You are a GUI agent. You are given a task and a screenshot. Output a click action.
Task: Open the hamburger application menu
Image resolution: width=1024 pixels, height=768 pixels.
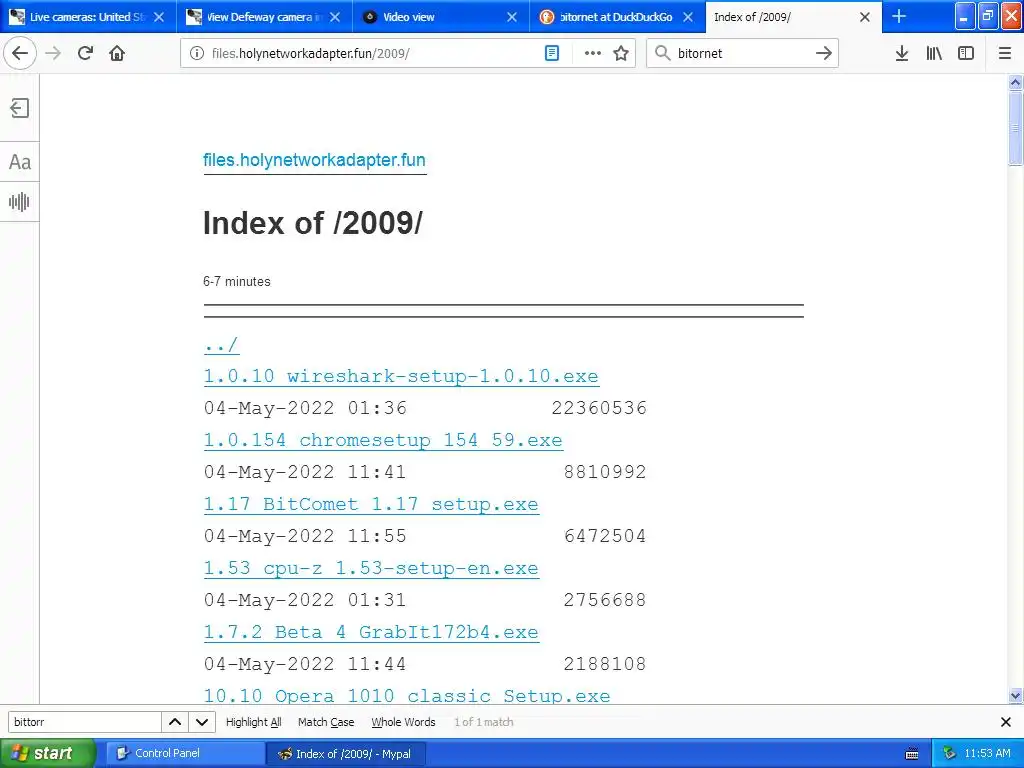(x=1004, y=54)
